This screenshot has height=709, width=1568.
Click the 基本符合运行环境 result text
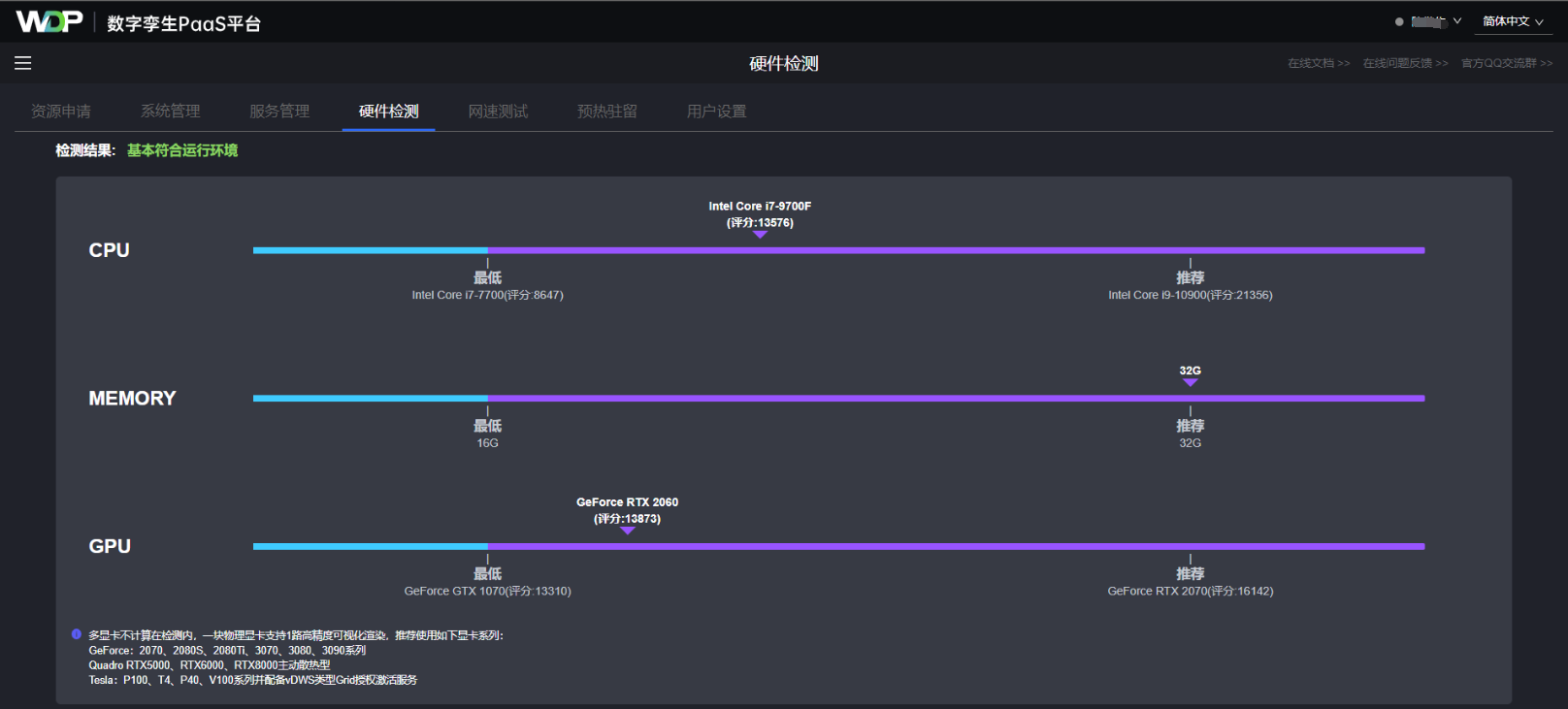(x=182, y=150)
